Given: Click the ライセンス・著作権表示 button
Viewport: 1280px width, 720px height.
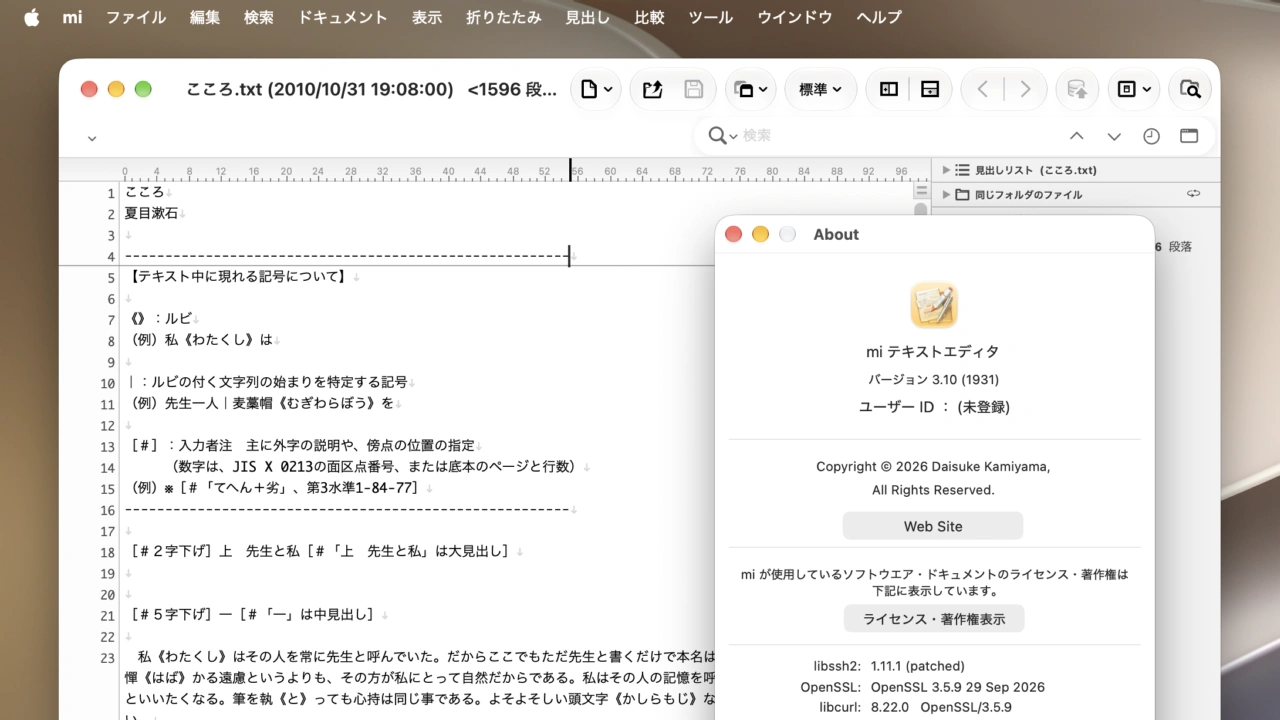Looking at the screenshot, I should coord(934,619).
